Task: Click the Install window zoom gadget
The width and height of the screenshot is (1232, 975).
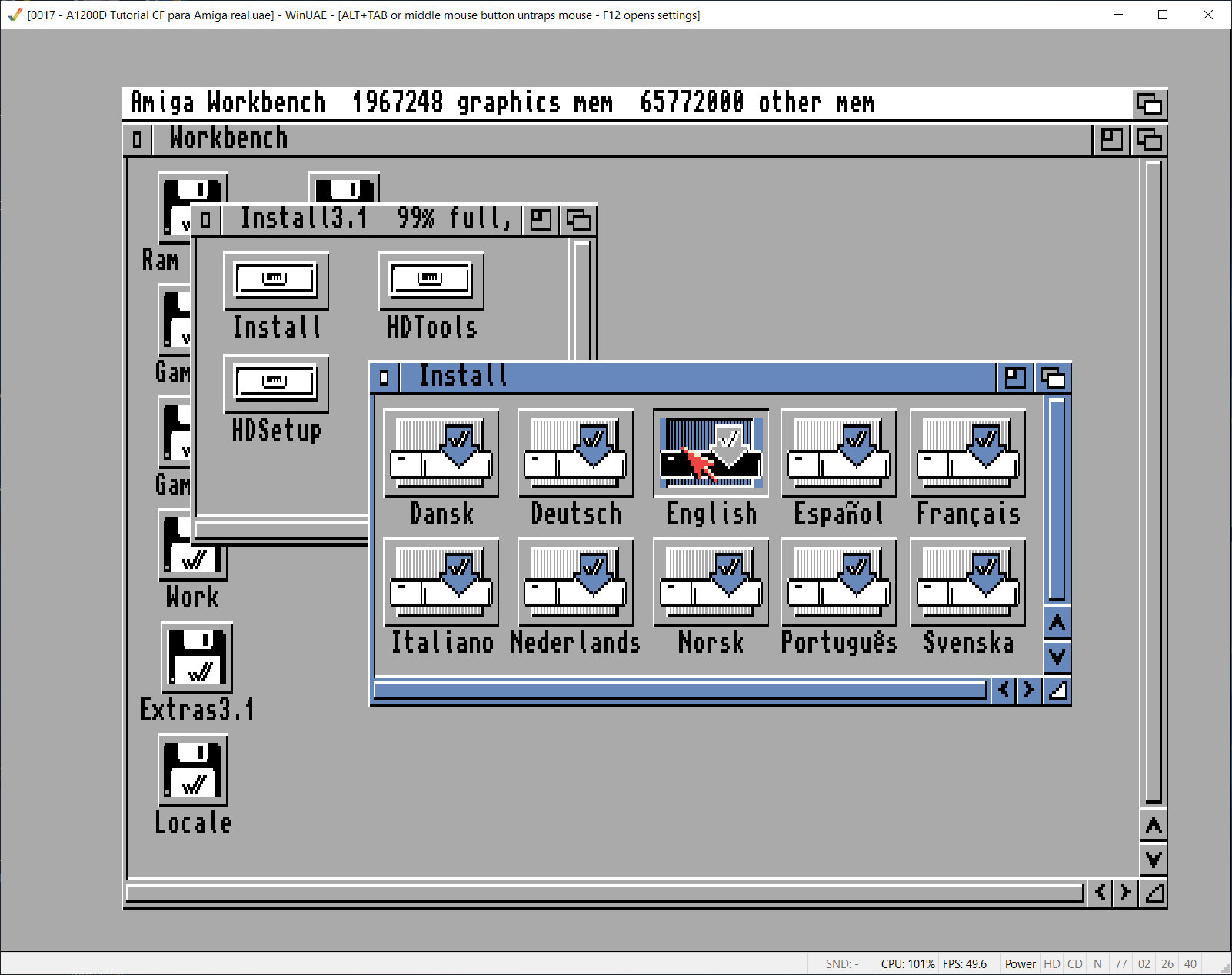Action: (x=1015, y=378)
